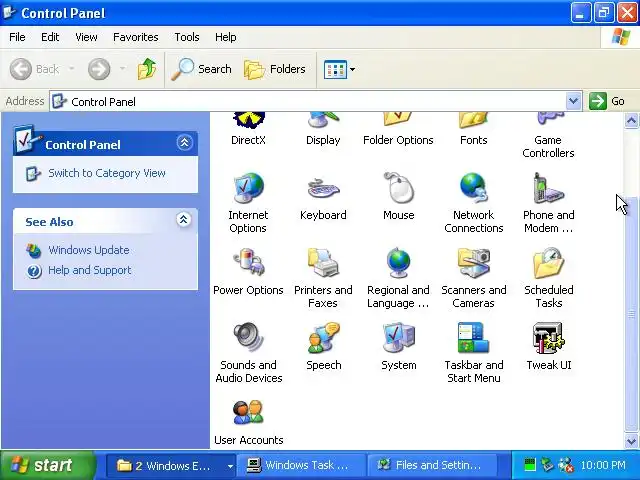This screenshot has height=480, width=640.
Task: Open the View menu
Action: [86, 37]
